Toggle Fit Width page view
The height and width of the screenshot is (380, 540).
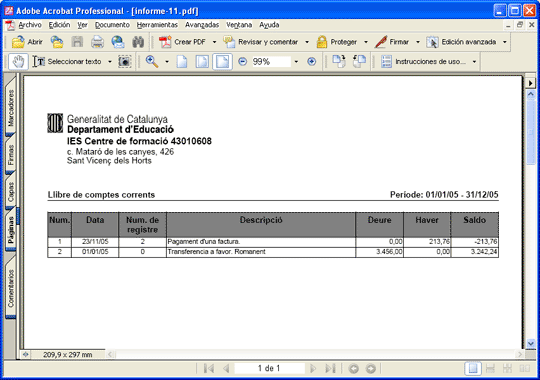[222, 62]
